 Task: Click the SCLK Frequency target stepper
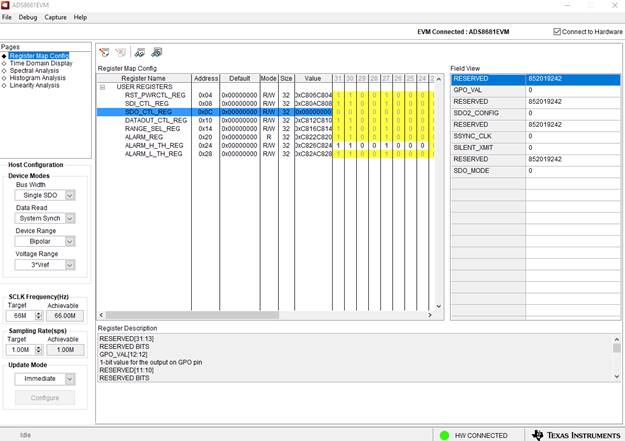pos(39,316)
